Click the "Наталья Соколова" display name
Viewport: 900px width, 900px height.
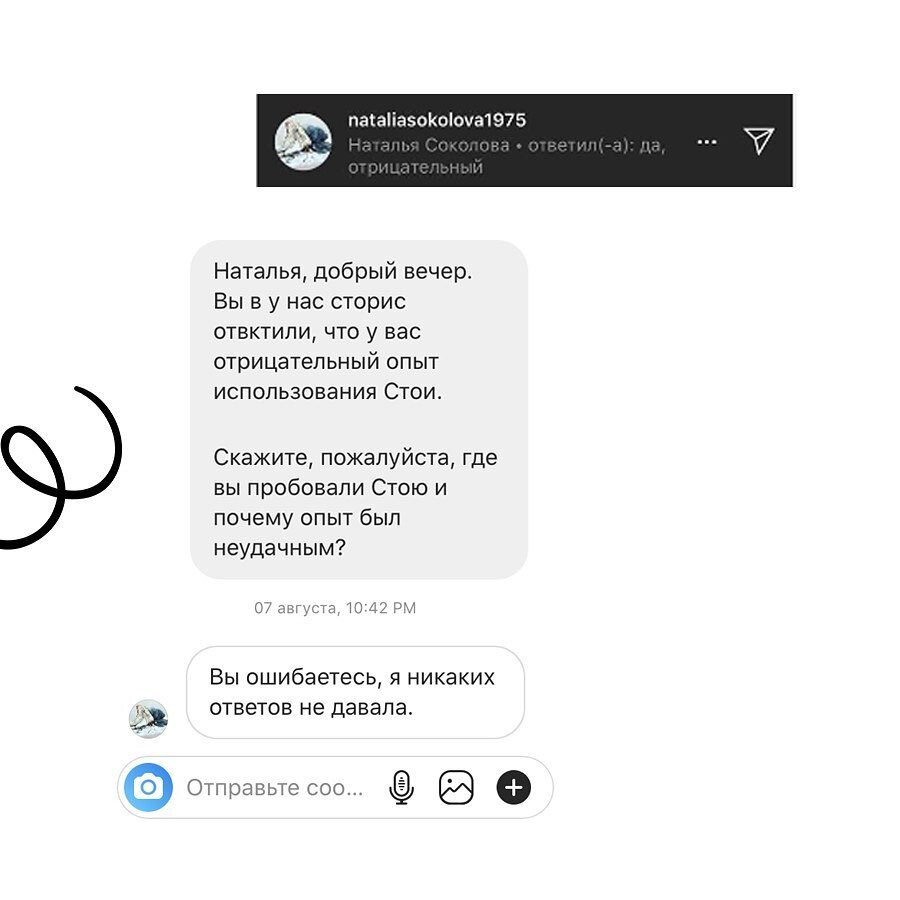[429, 145]
